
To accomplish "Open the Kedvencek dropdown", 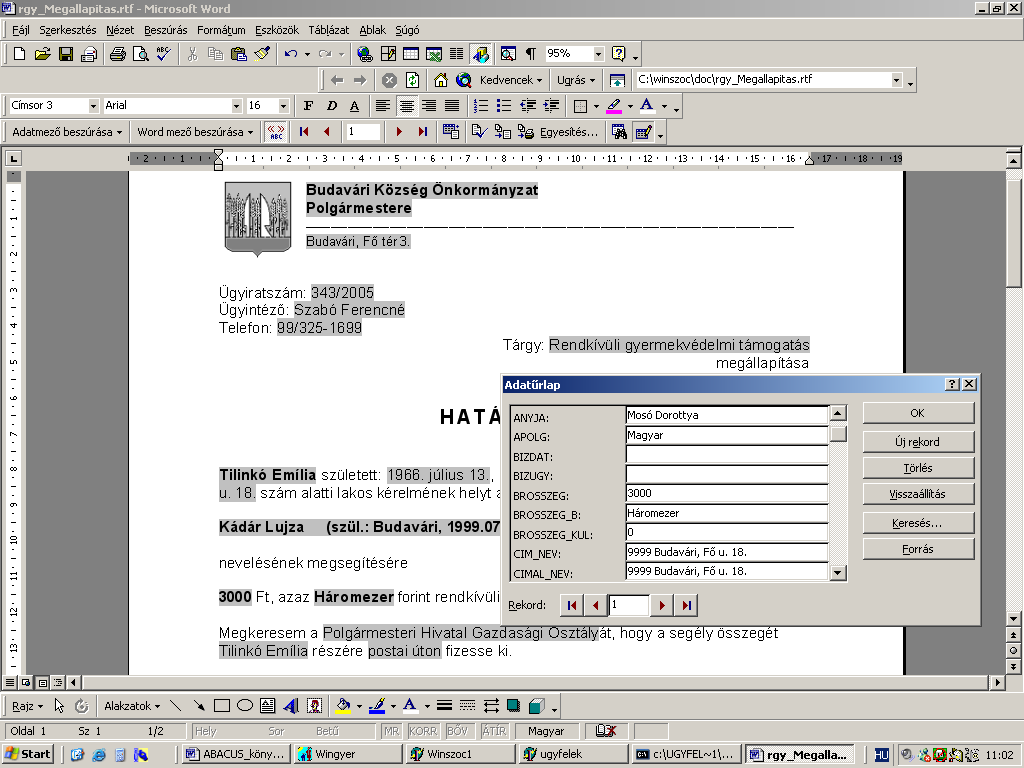I will coord(511,80).
